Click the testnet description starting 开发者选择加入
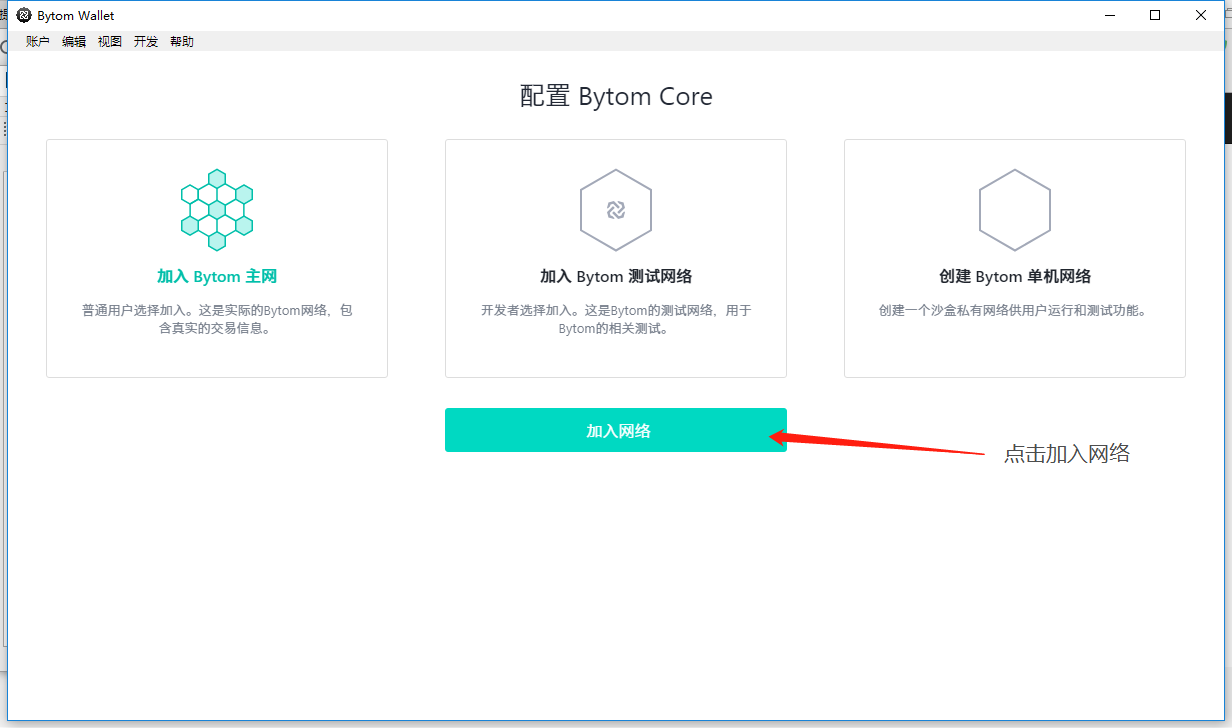 pos(616,319)
